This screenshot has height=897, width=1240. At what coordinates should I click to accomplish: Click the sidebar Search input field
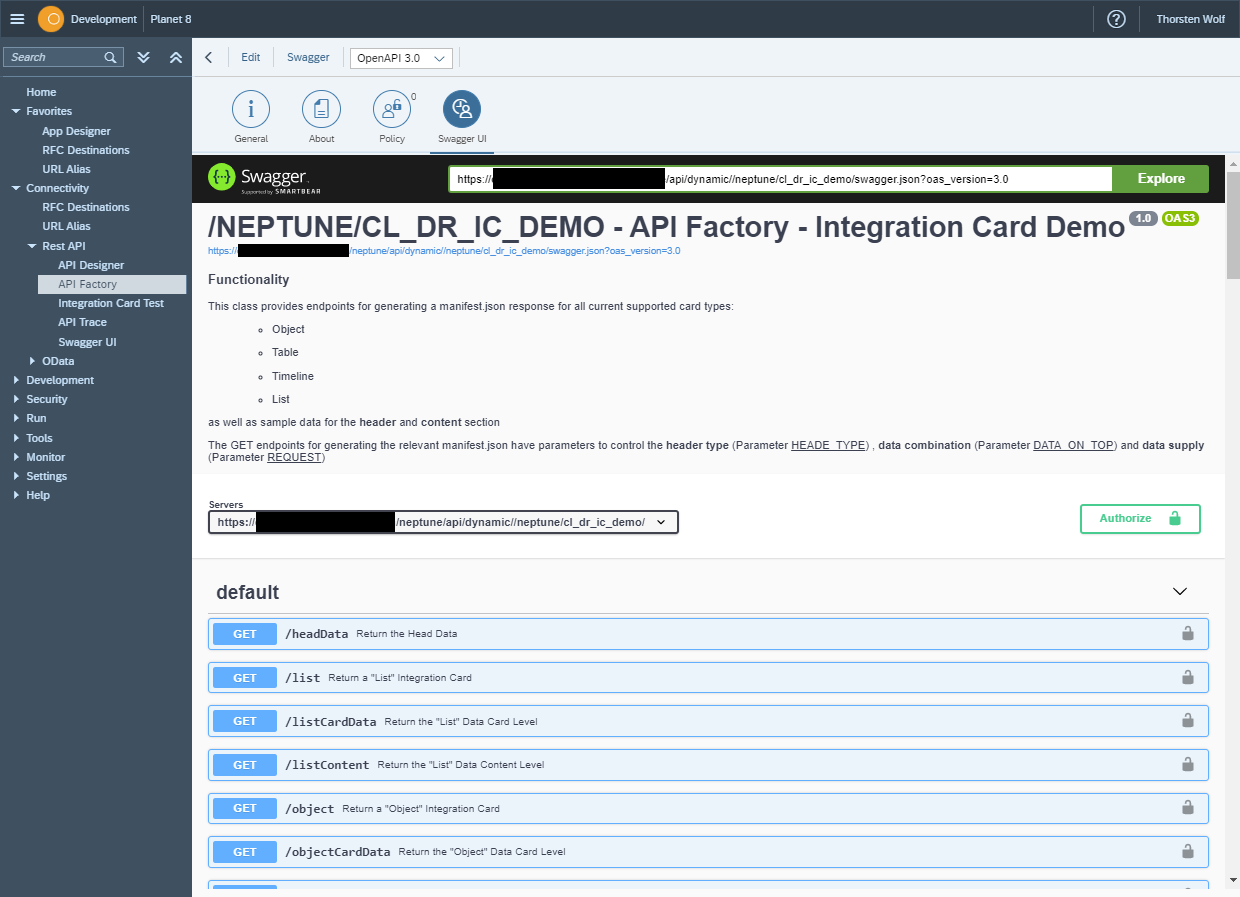(55, 58)
